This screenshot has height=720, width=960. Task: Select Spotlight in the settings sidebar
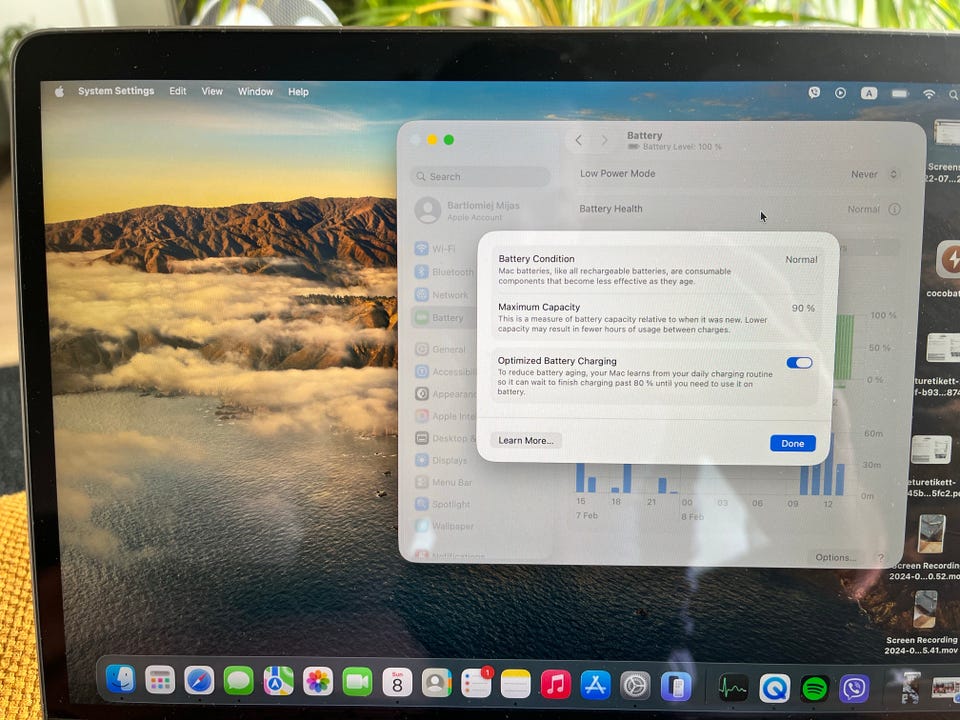click(x=443, y=504)
